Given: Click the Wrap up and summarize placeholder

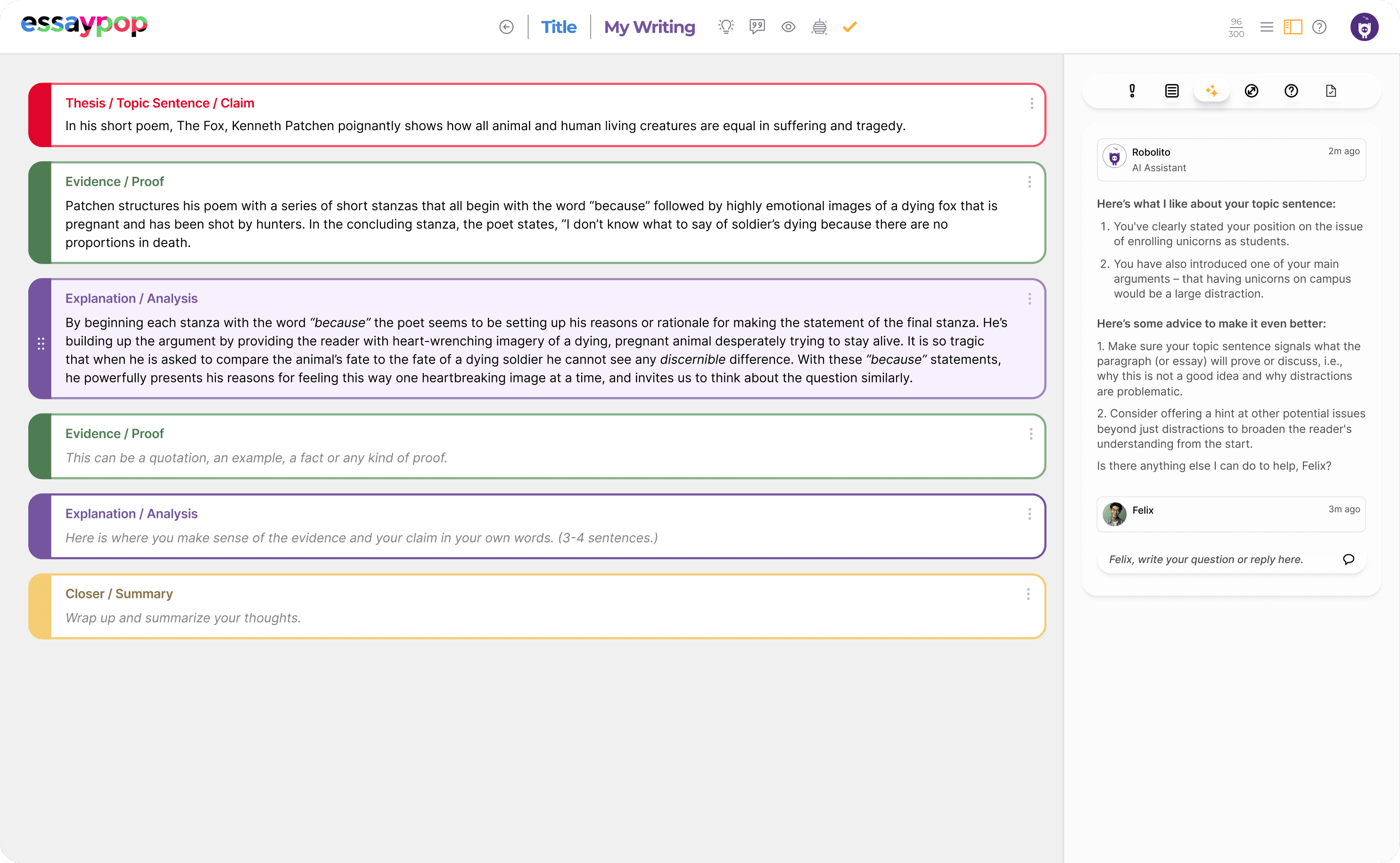Looking at the screenshot, I should point(182,618).
